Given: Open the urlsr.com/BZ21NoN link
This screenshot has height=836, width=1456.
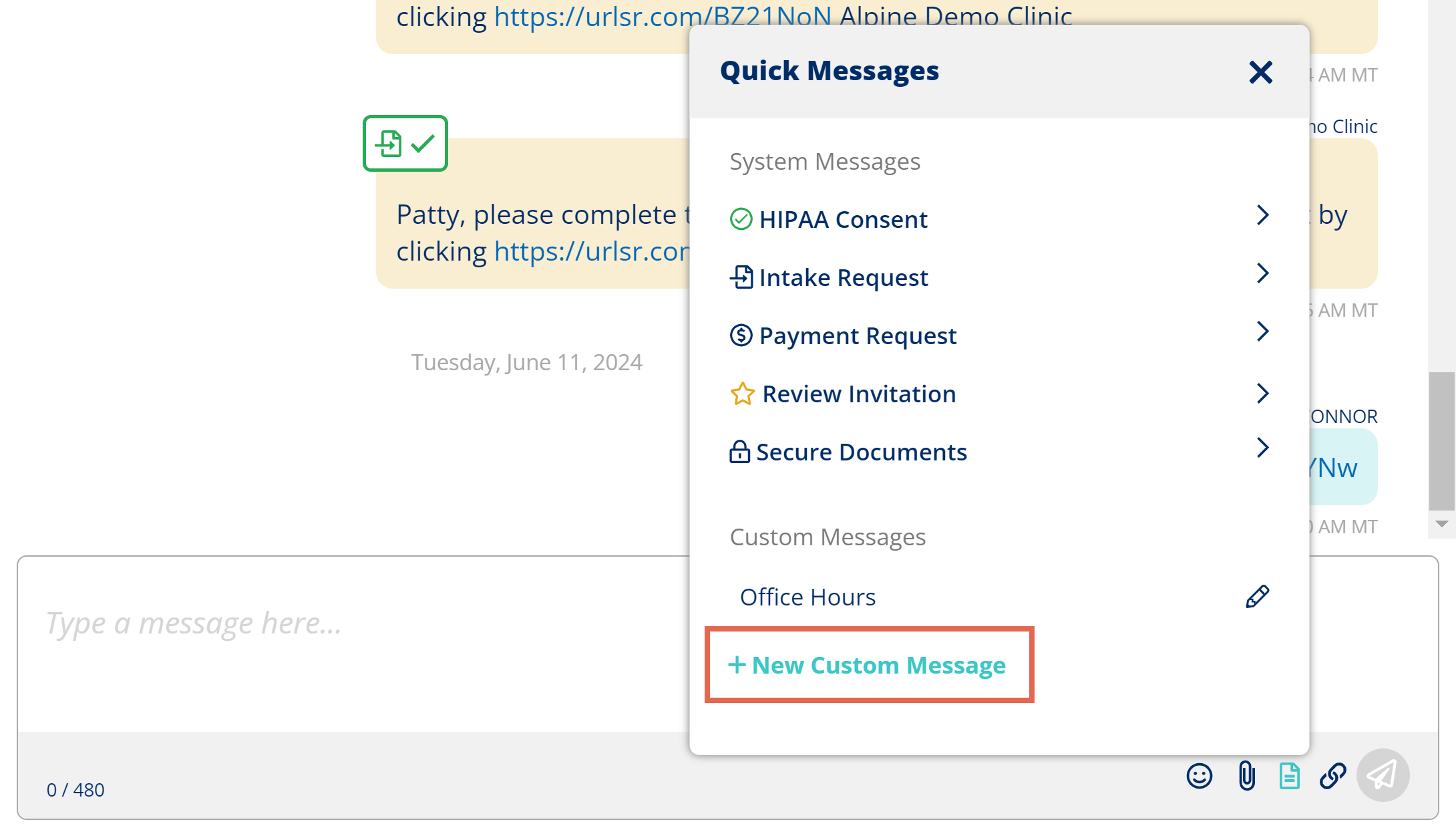Looking at the screenshot, I should (663, 16).
